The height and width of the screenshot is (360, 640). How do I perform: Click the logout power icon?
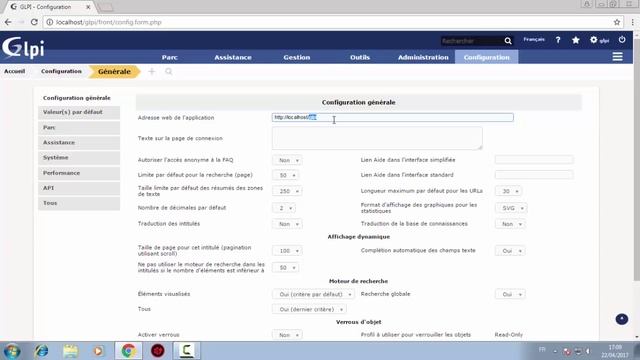coord(622,40)
